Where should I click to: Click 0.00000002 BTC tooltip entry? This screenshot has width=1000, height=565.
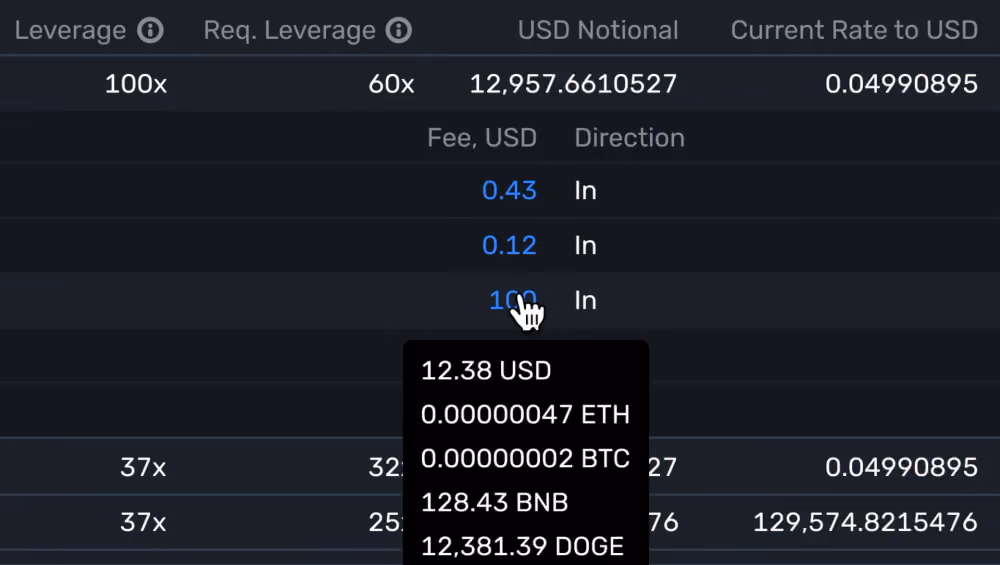[x=526, y=459]
